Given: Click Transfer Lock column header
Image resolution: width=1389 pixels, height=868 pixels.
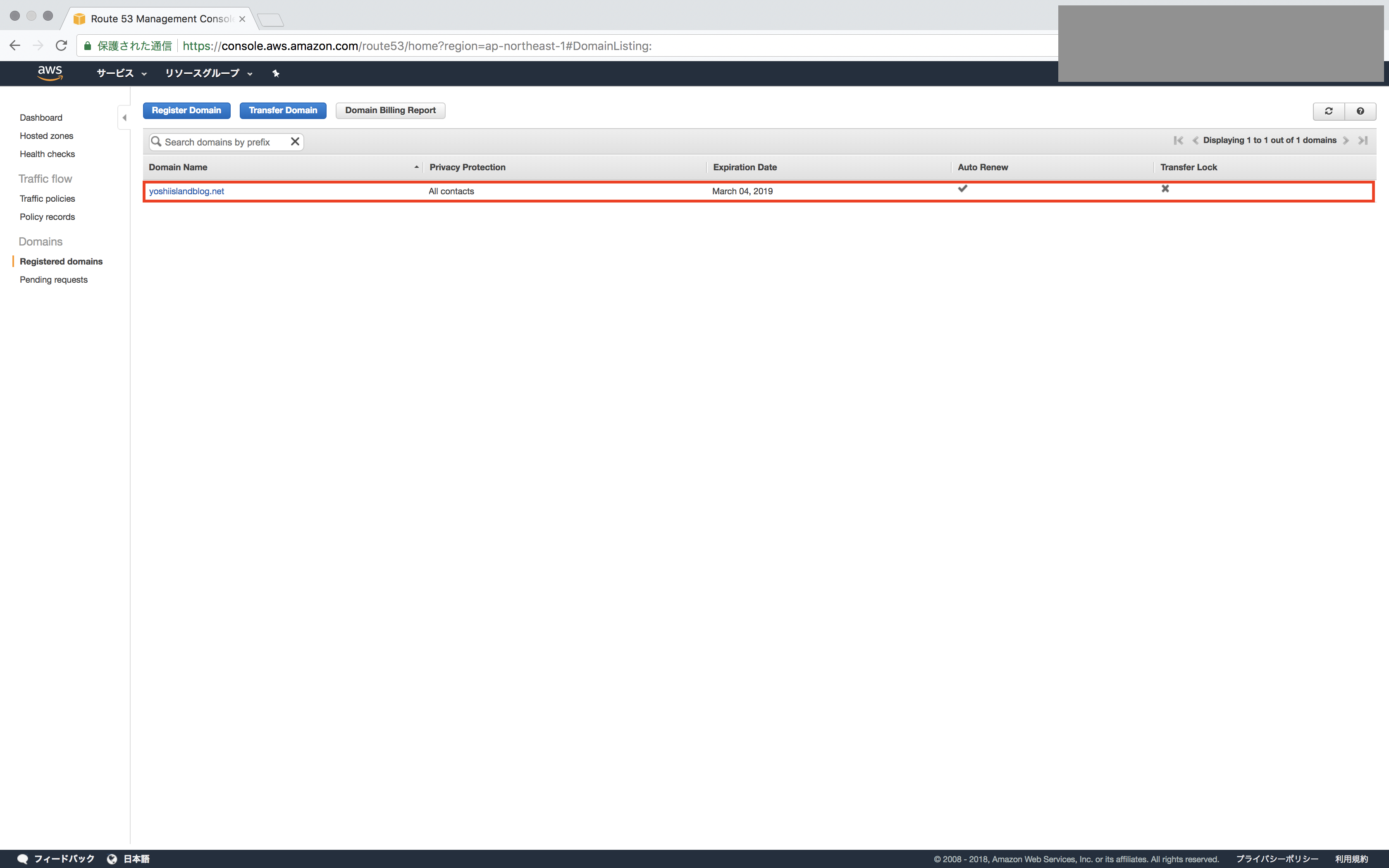Looking at the screenshot, I should pyautogui.click(x=1189, y=167).
